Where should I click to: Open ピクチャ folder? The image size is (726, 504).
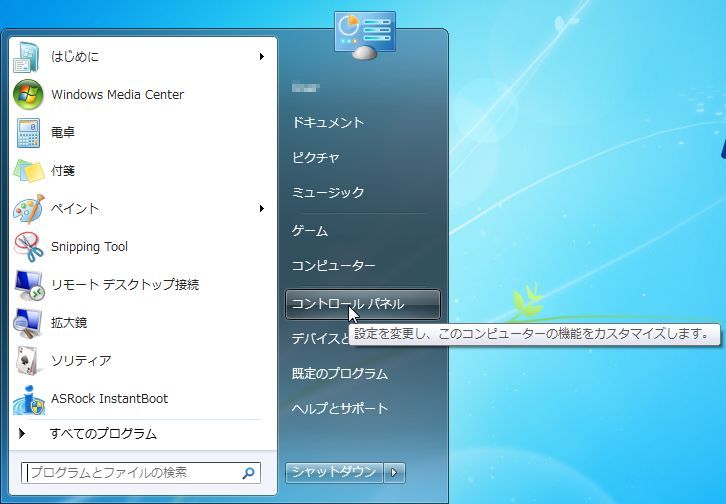click(x=315, y=157)
